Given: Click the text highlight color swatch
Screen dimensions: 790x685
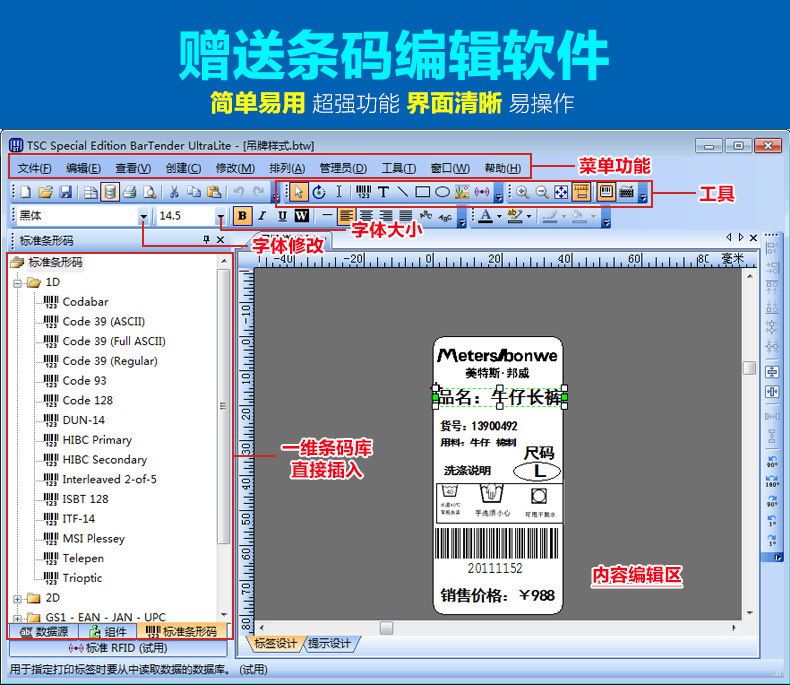Looking at the screenshot, I should click(515, 216).
